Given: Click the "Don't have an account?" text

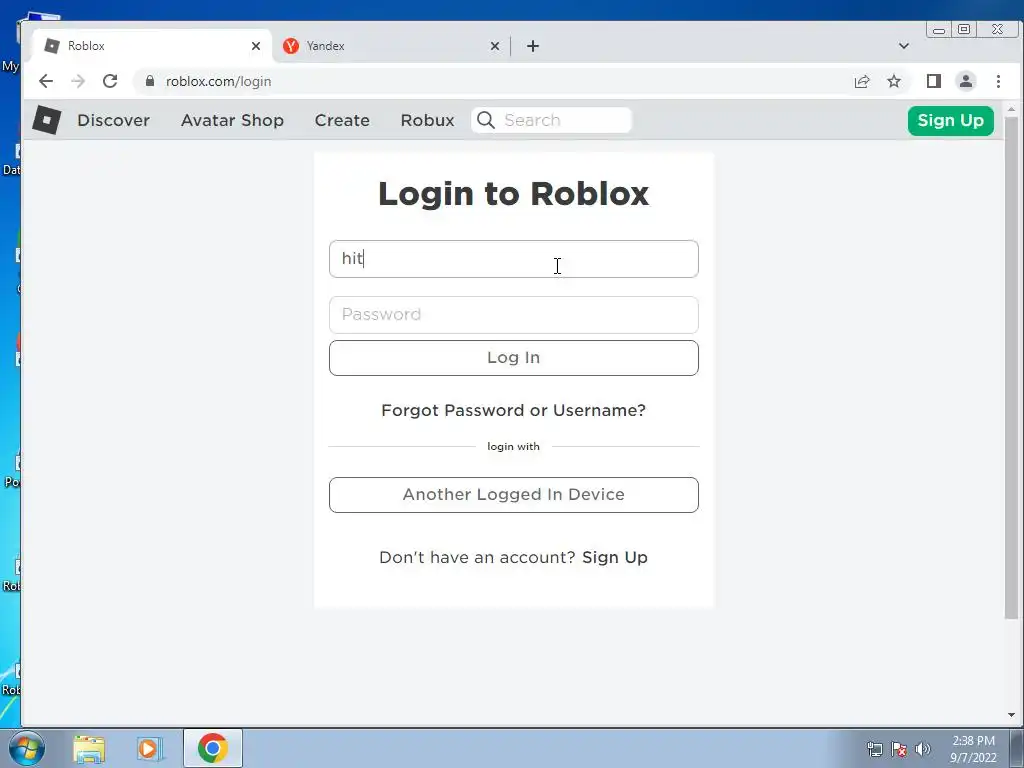Looking at the screenshot, I should click(x=477, y=557).
